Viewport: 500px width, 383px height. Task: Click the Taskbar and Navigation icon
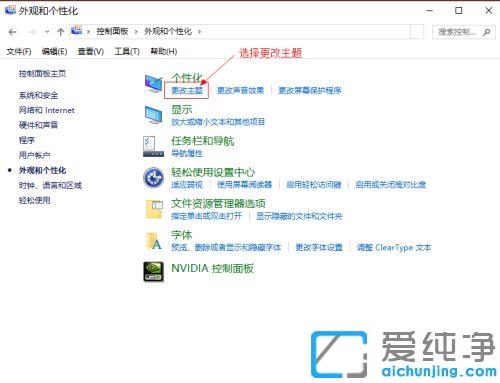(153, 146)
